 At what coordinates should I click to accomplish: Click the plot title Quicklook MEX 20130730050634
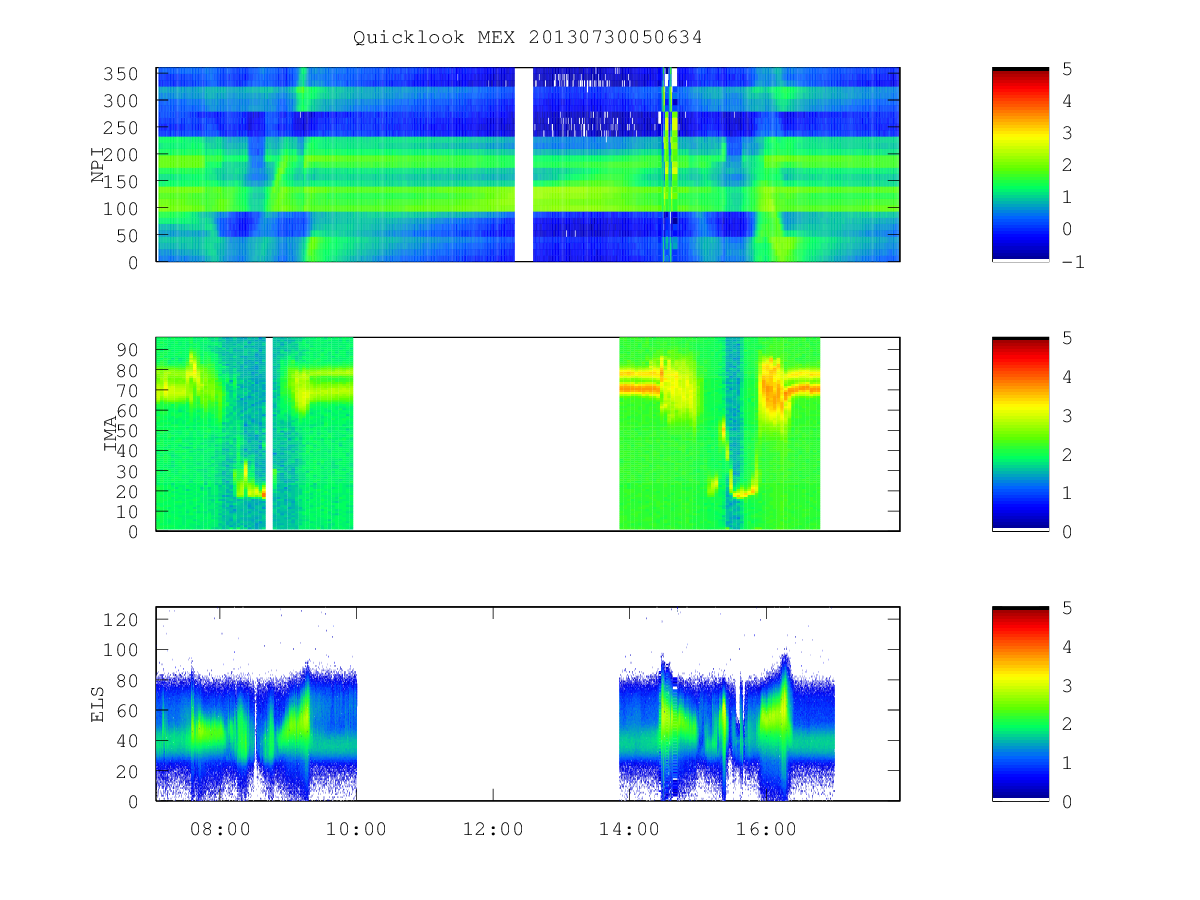click(x=528, y=38)
